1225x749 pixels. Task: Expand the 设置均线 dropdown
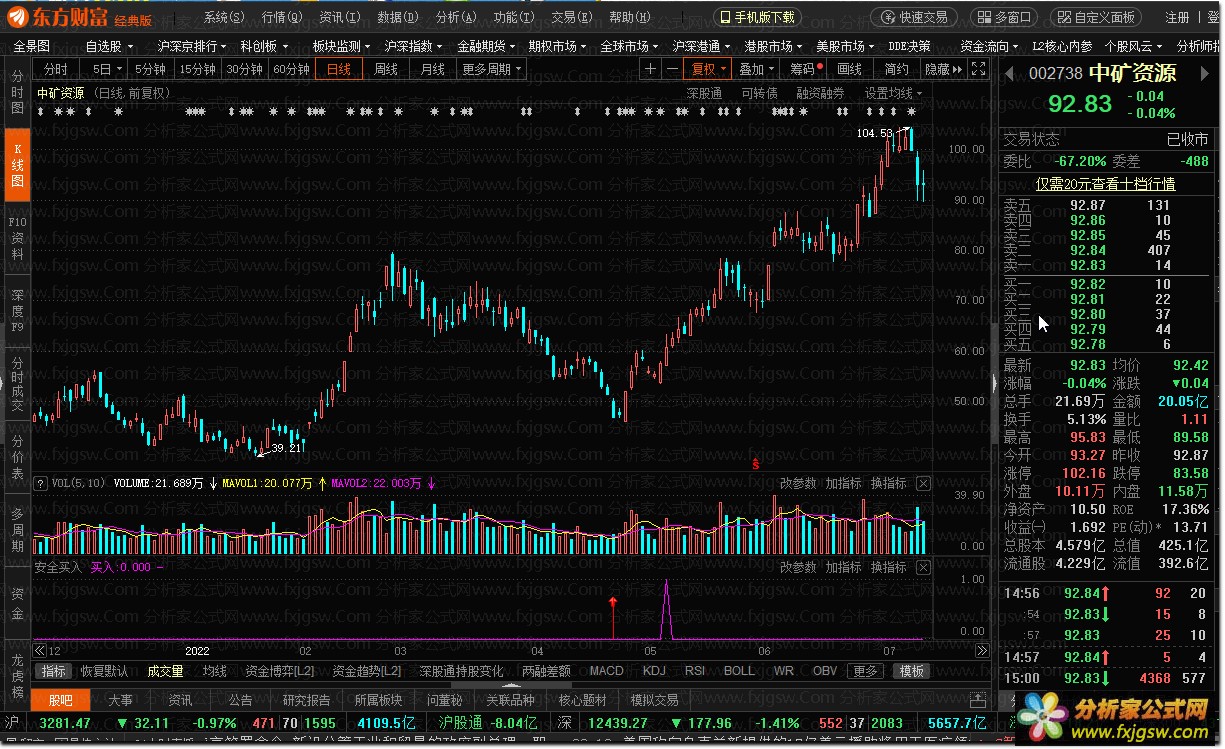(x=893, y=93)
